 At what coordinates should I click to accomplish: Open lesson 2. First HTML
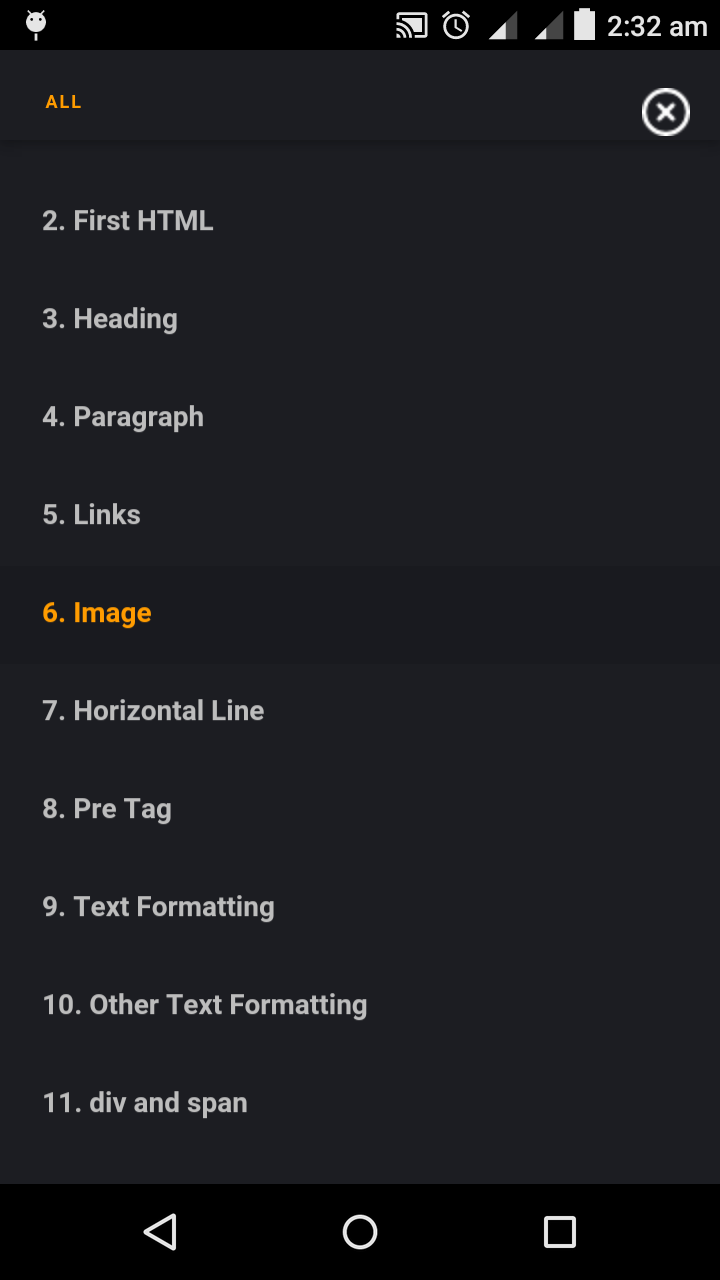click(x=127, y=220)
